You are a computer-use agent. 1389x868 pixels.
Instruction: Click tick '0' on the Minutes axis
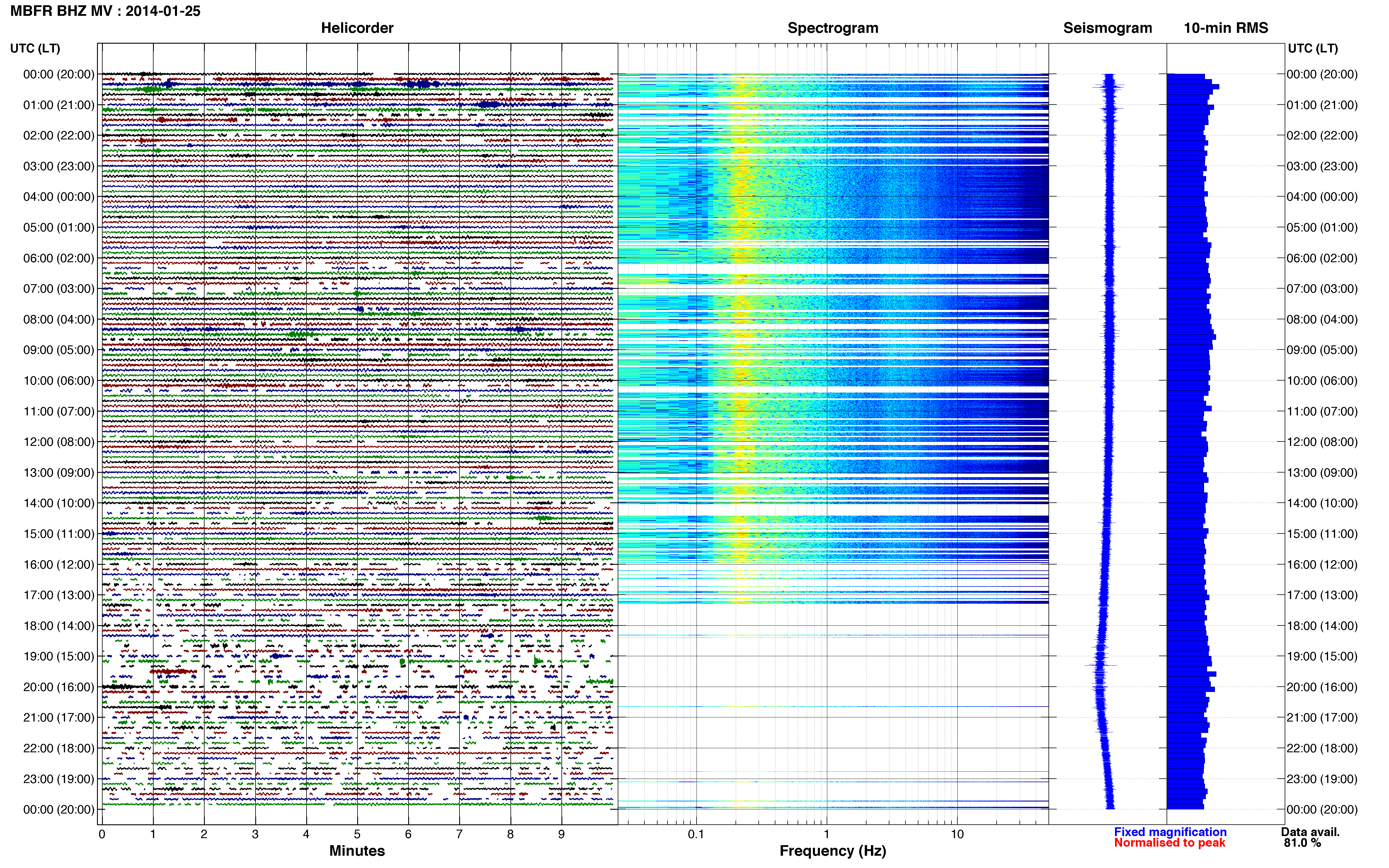(x=102, y=835)
